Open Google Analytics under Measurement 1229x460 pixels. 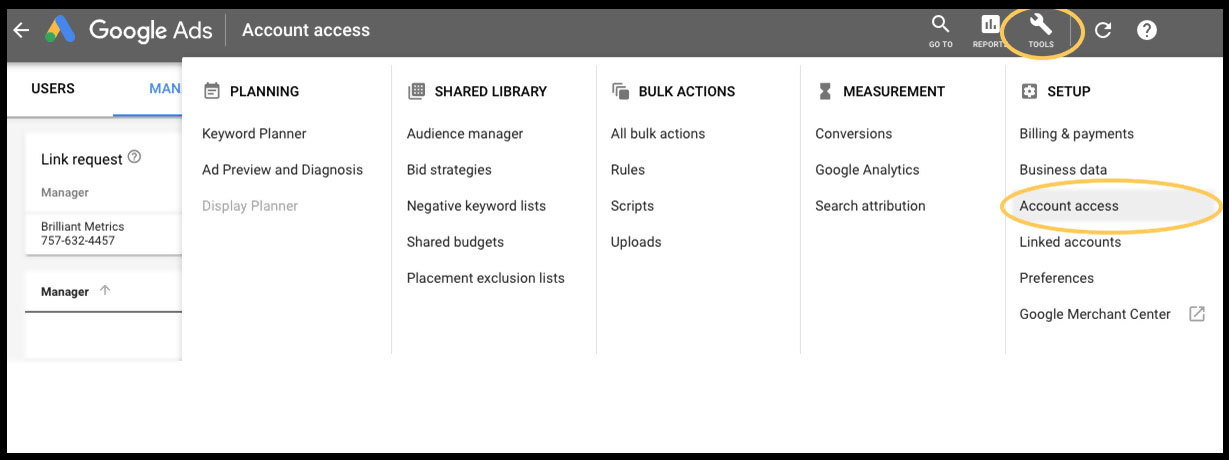[867, 170]
